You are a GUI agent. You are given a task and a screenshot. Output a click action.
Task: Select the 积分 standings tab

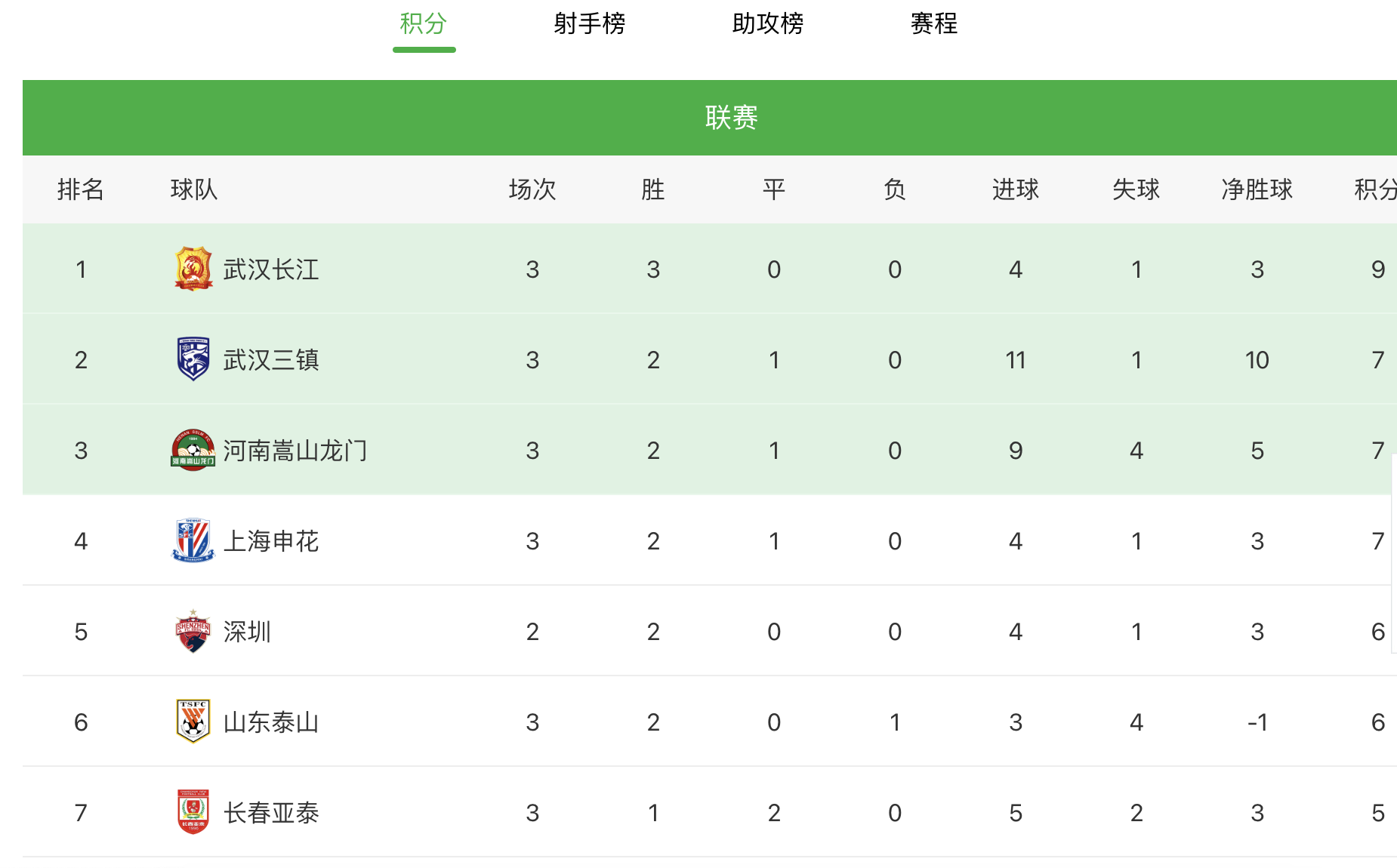pyautogui.click(x=424, y=24)
